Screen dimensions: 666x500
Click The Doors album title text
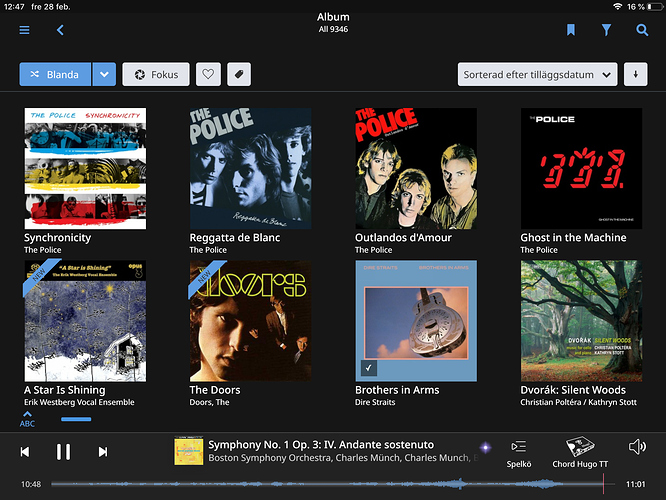click(x=215, y=390)
